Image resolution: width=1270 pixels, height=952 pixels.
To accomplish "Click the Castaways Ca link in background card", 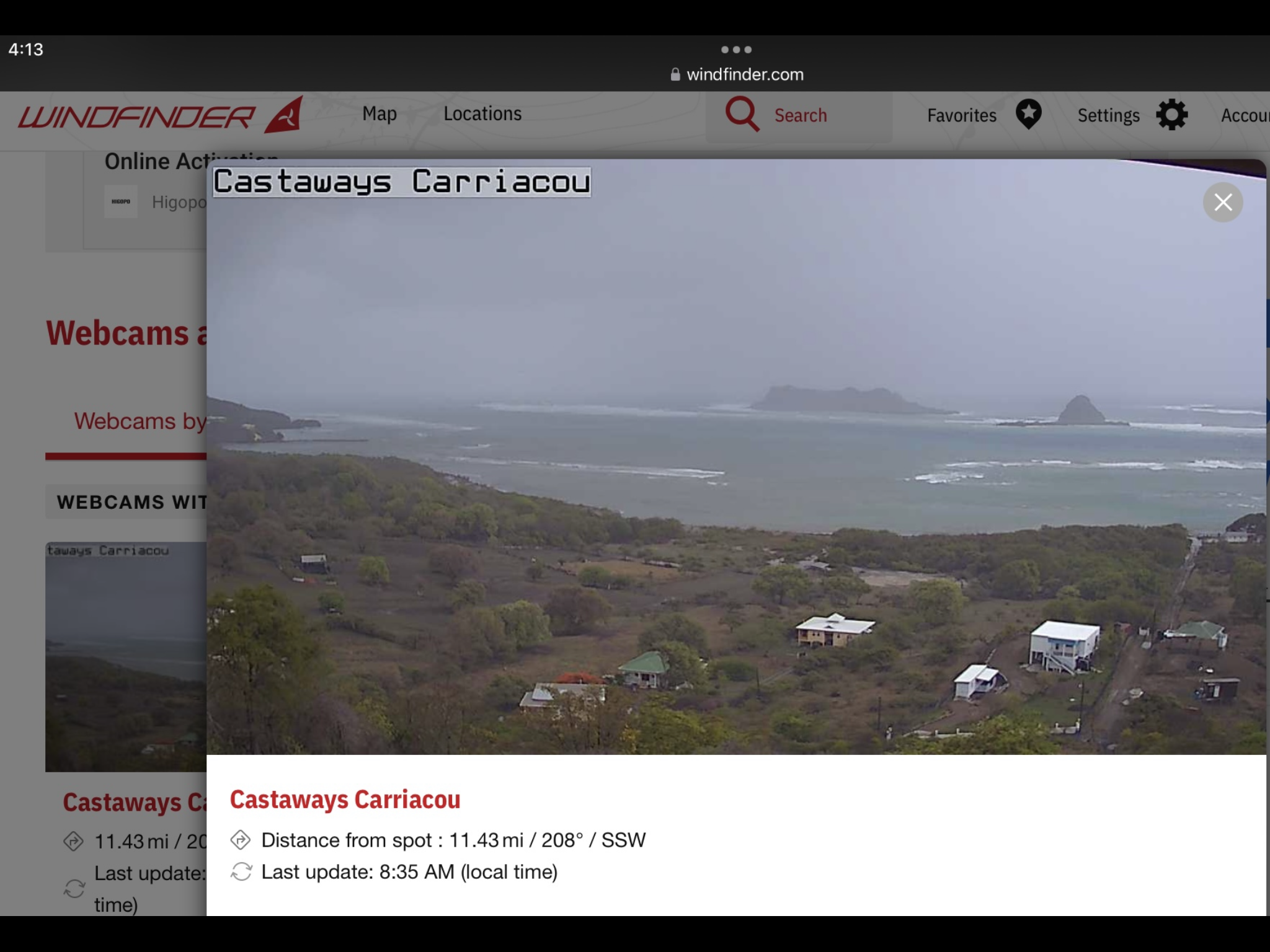I will (x=135, y=803).
